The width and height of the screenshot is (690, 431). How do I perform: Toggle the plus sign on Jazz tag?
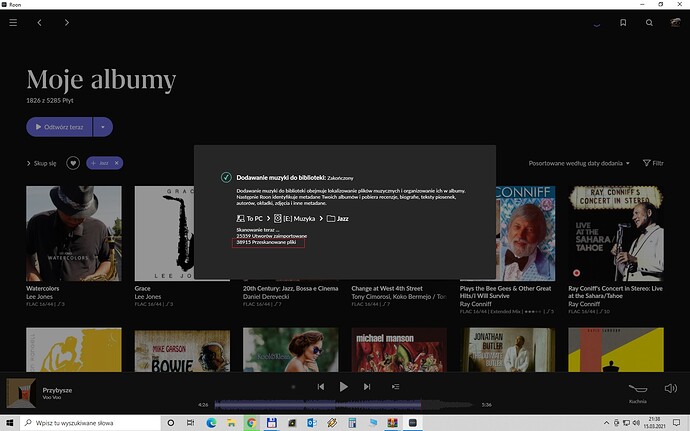click(x=93, y=163)
